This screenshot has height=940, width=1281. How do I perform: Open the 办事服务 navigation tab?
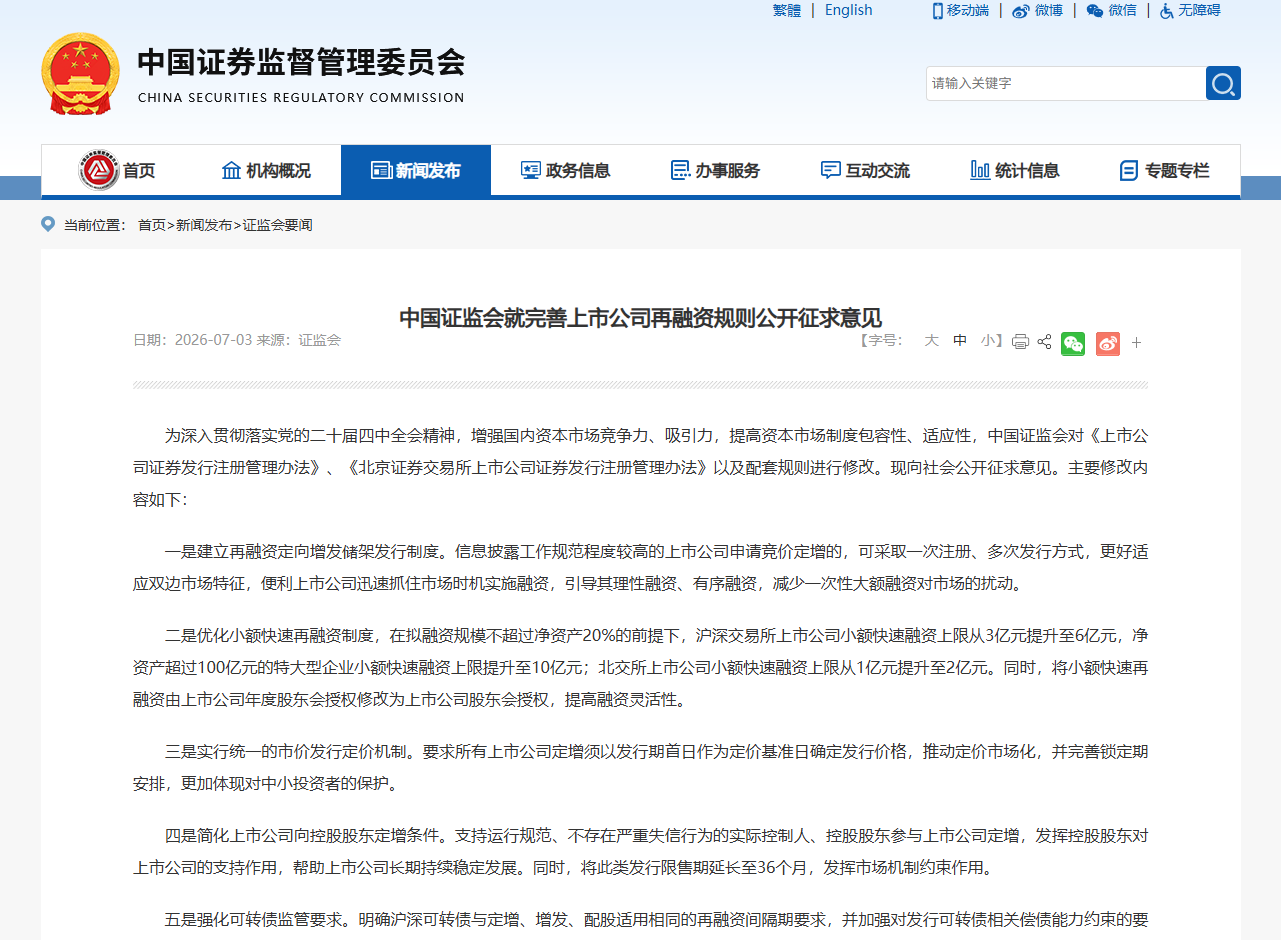click(716, 170)
